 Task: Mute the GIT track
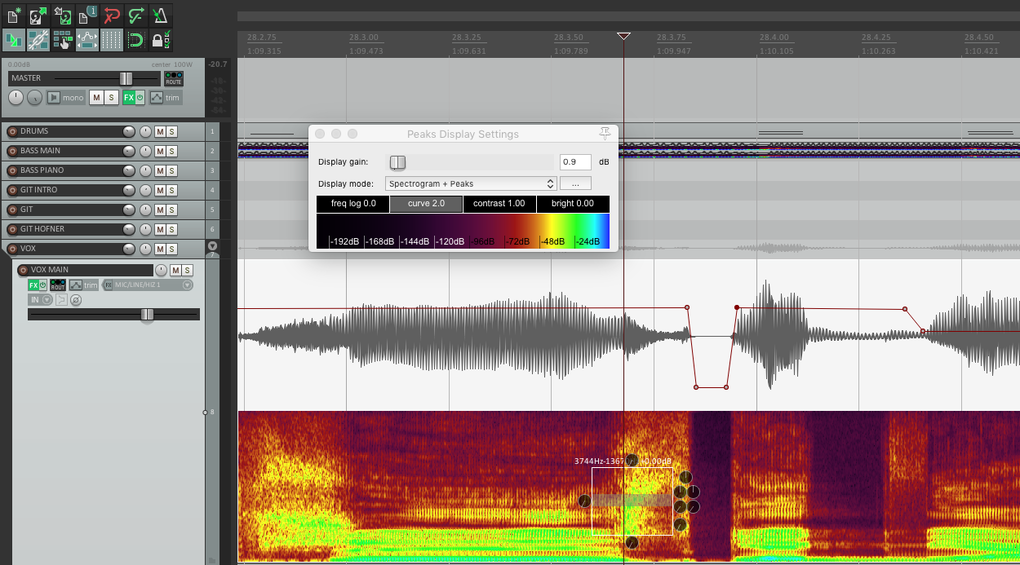coord(160,209)
